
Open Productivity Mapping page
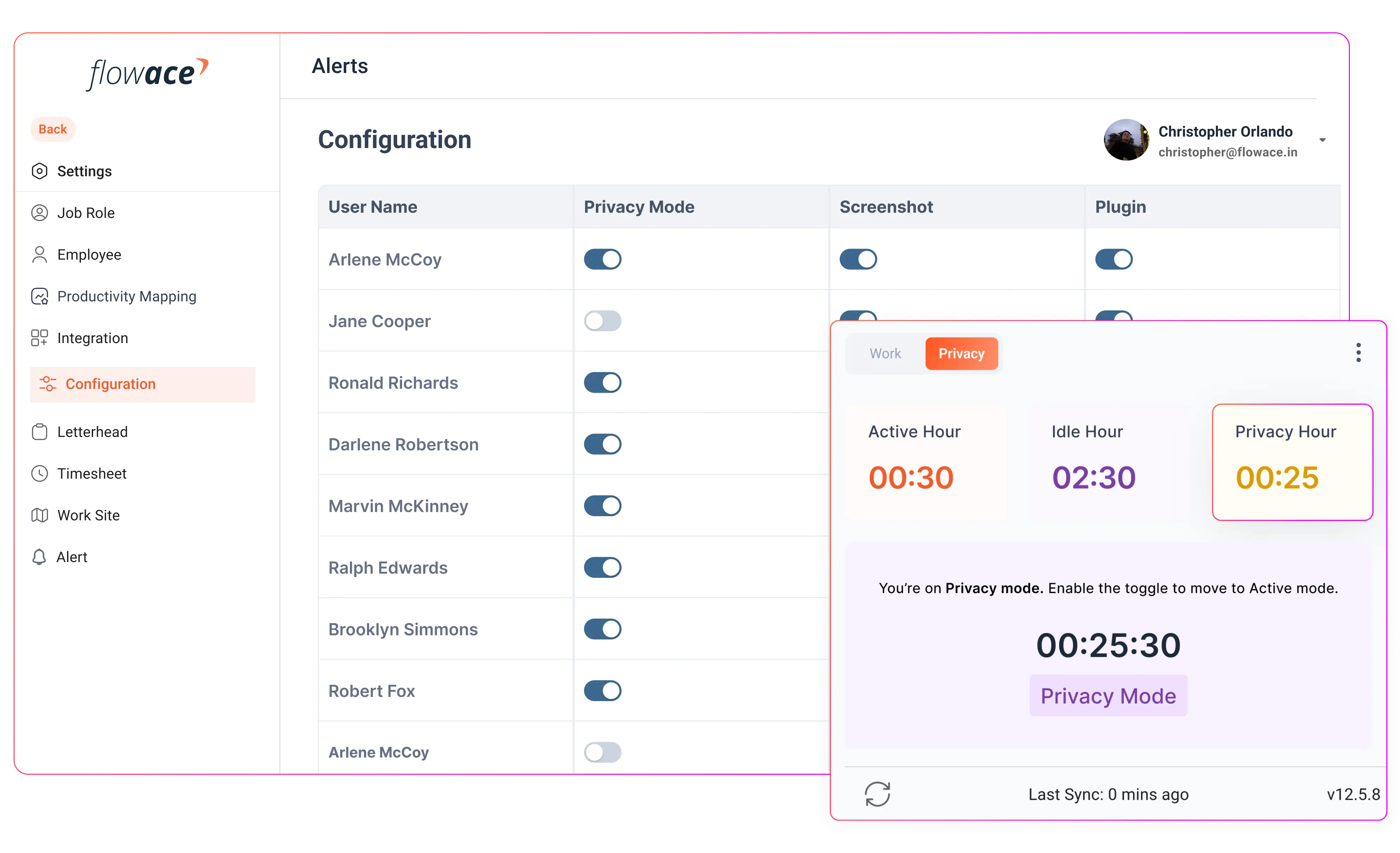pos(127,296)
